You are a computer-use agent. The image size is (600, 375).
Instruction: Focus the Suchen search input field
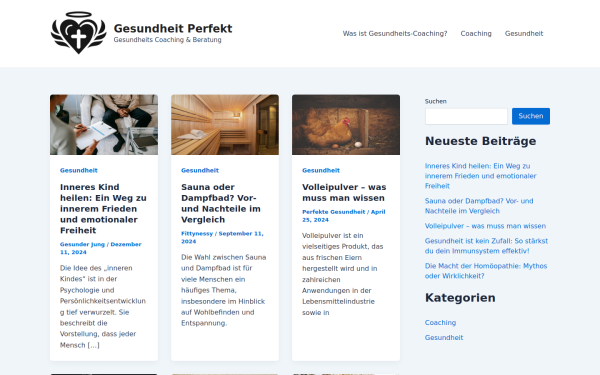click(x=466, y=116)
